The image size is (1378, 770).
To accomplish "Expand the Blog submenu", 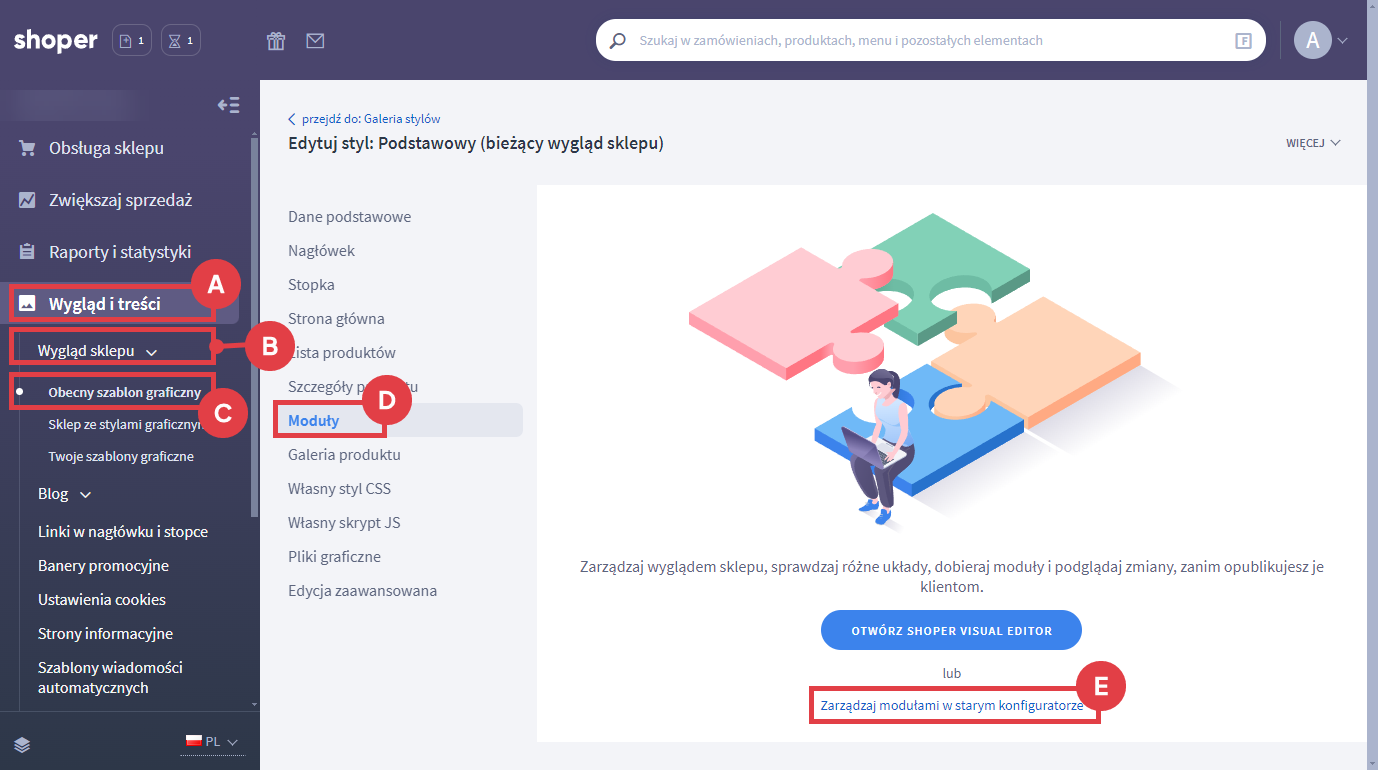I will (64, 494).
